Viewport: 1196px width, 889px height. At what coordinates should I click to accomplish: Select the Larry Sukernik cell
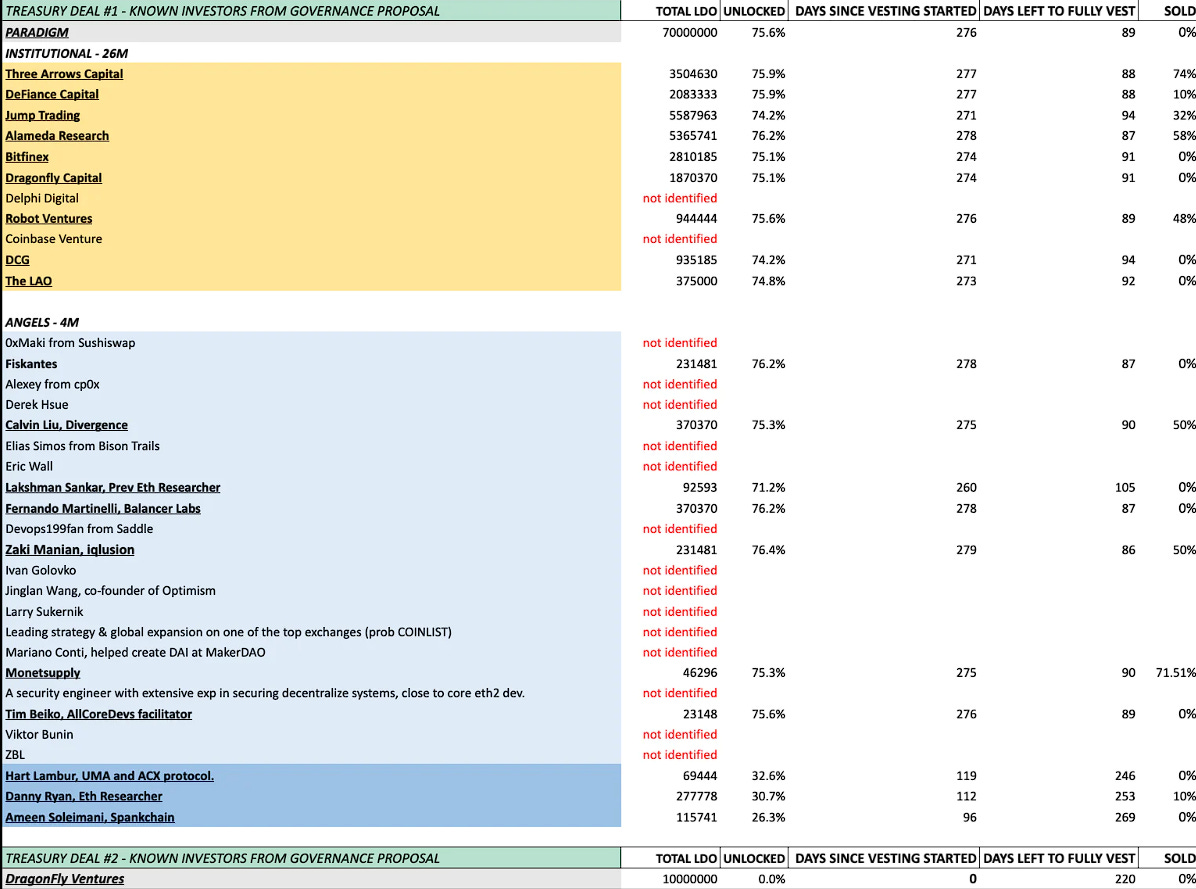click(44, 611)
